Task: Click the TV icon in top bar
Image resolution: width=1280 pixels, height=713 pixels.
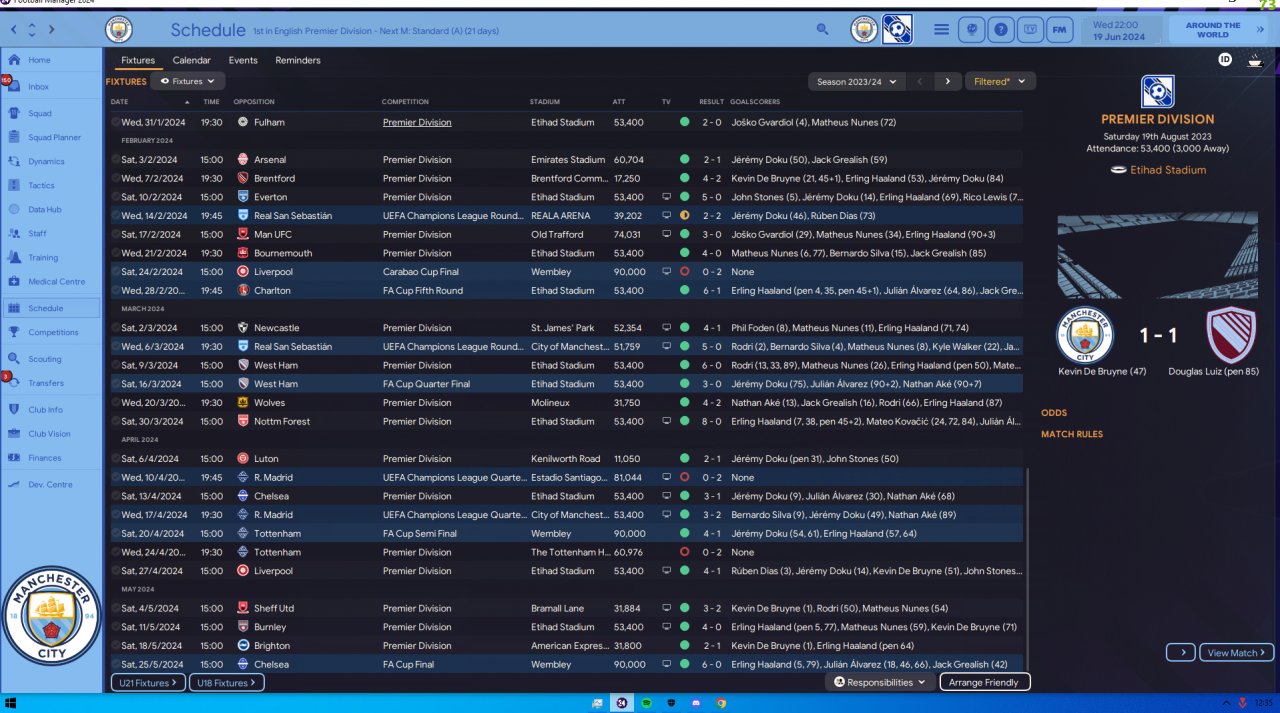Action: pyautogui.click(x=1031, y=30)
